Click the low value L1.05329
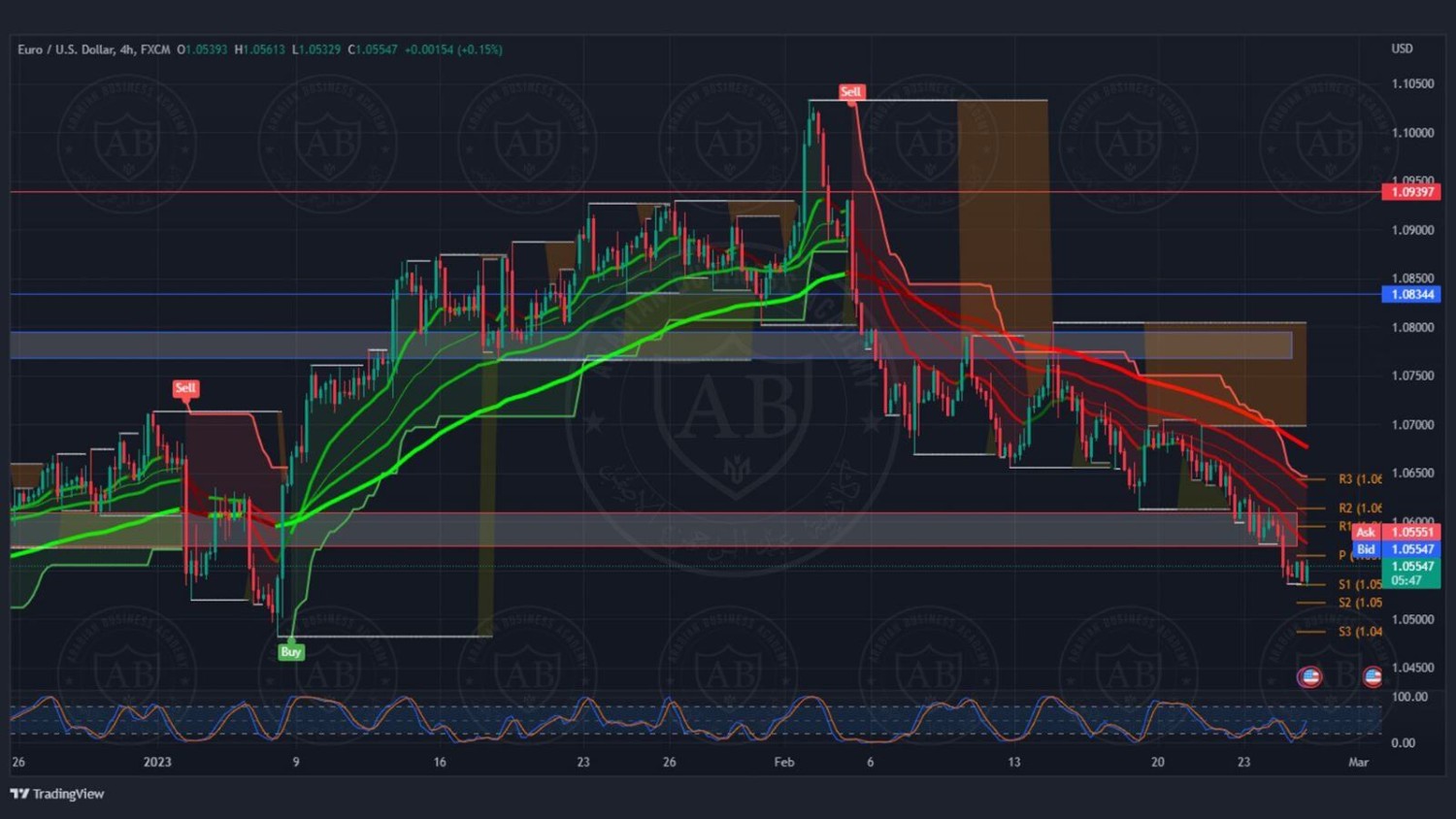Image resolution: width=1456 pixels, height=819 pixels. (316, 49)
